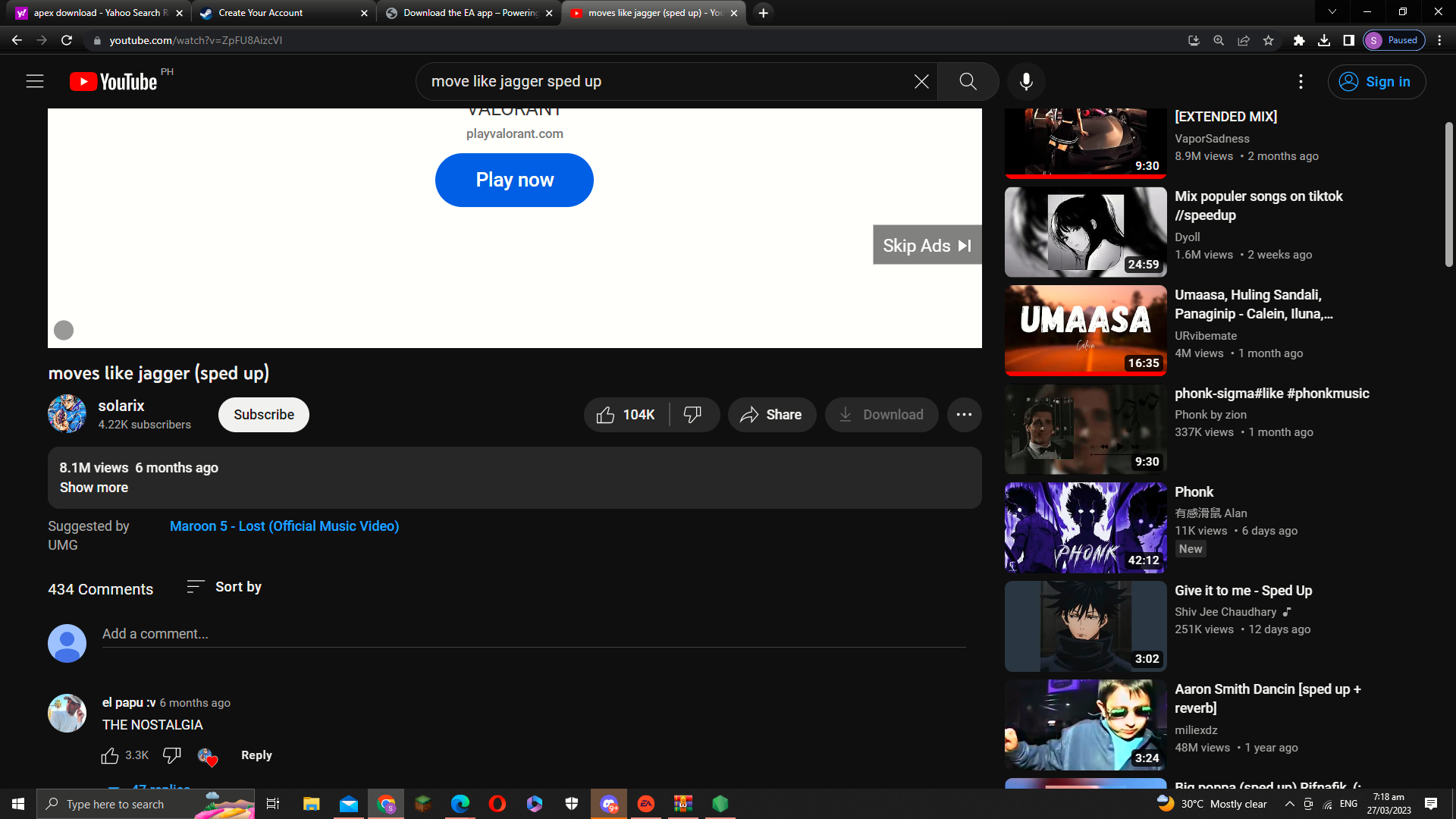This screenshot has width=1456, height=819.
Task: Open Opera browser from the taskbar
Action: (x=497, y=804)
